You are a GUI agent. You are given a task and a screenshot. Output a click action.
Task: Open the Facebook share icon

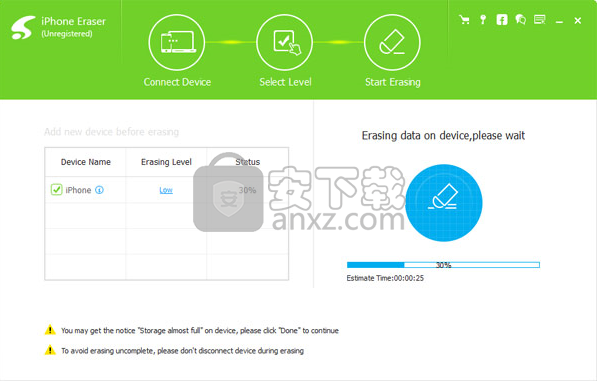501,20
